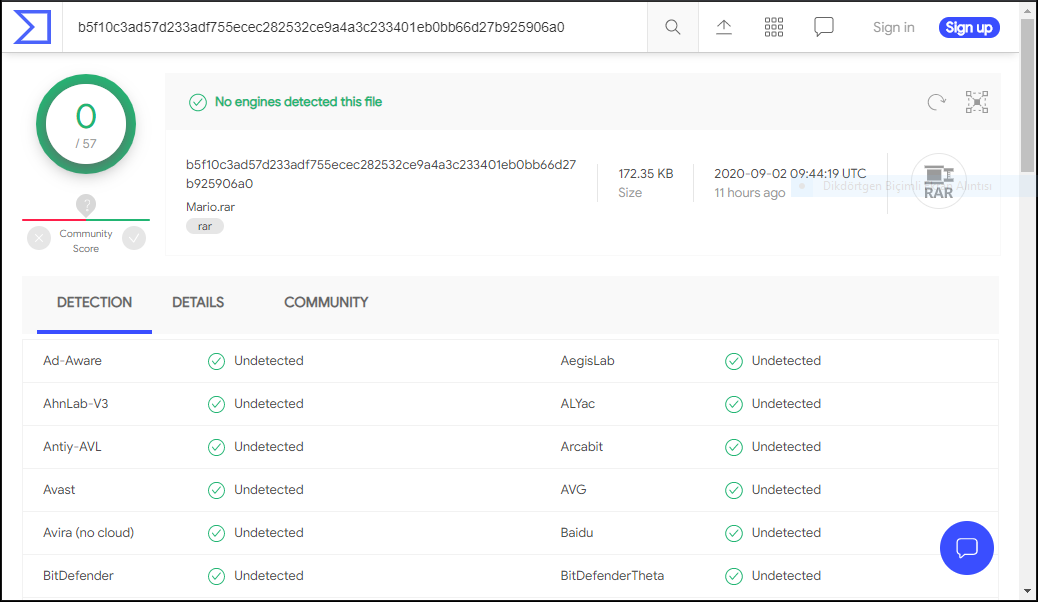The height and width of the screenshot is (602, 1038).
Task: Click the Avira (no cloud) undetected check icon
Action: 216,533
